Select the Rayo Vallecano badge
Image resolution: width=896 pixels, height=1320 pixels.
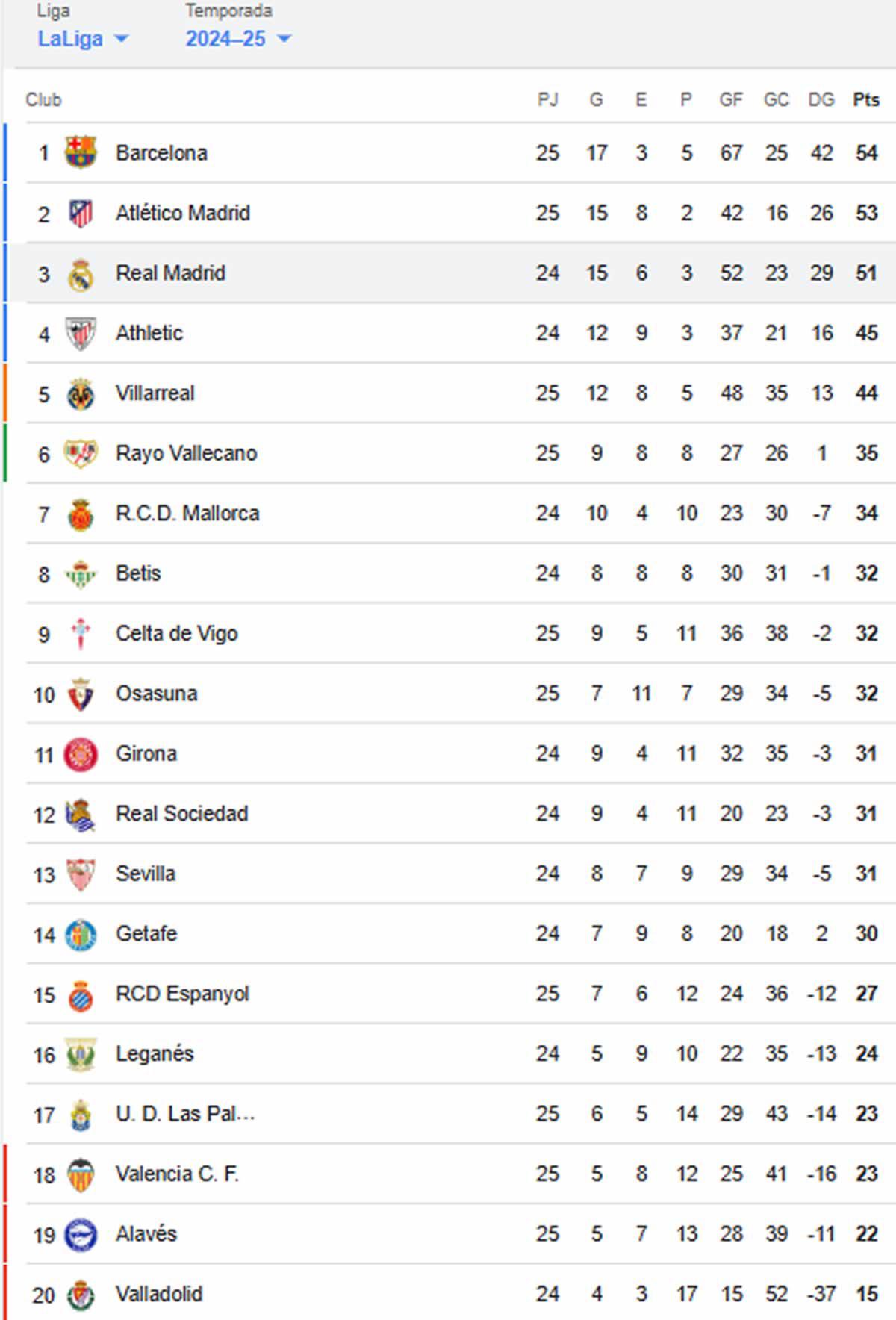point(82,452)
